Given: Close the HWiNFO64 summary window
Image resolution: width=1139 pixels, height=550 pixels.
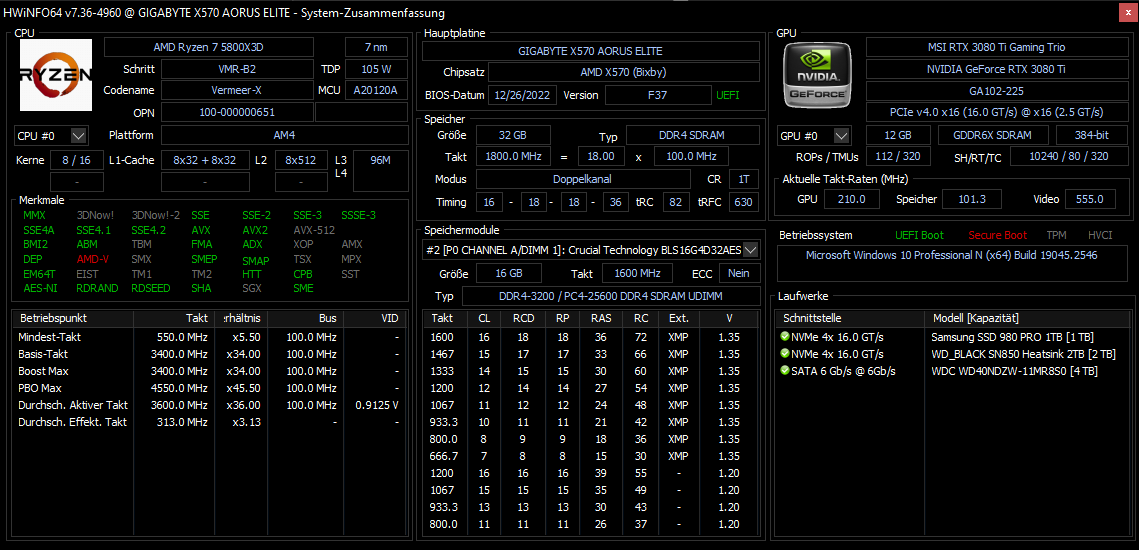Looking at the screenshot, I should [x=1127, y=12].
